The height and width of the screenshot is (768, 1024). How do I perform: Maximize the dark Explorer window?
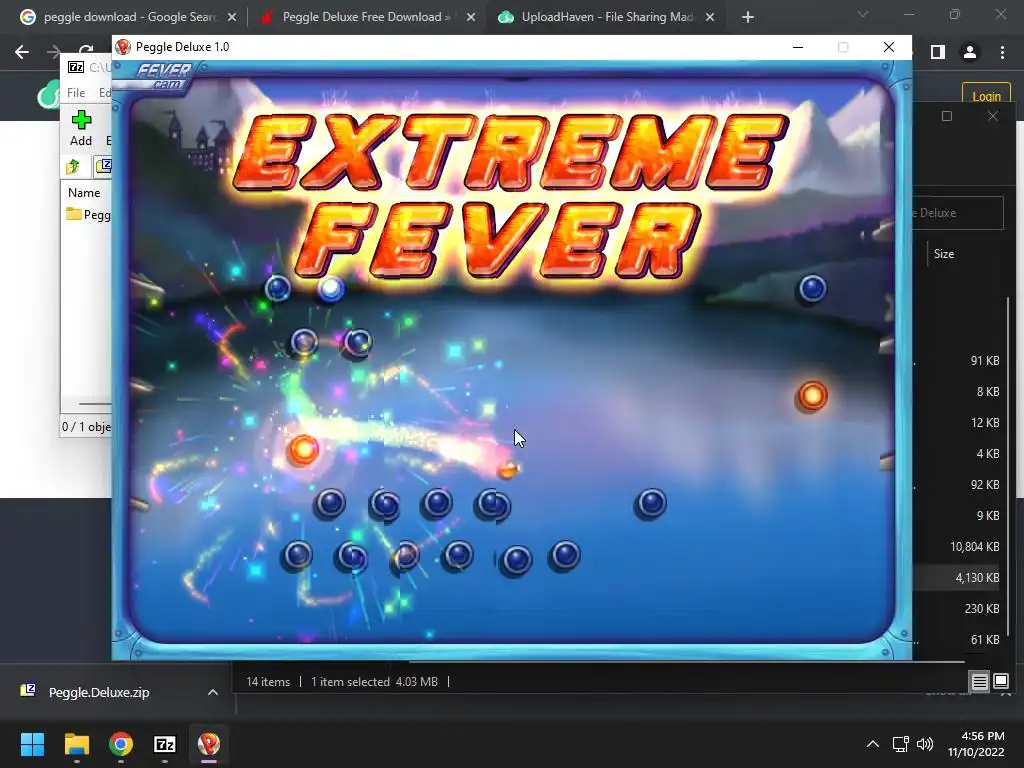pyautogui.click(x=947, y=116)
